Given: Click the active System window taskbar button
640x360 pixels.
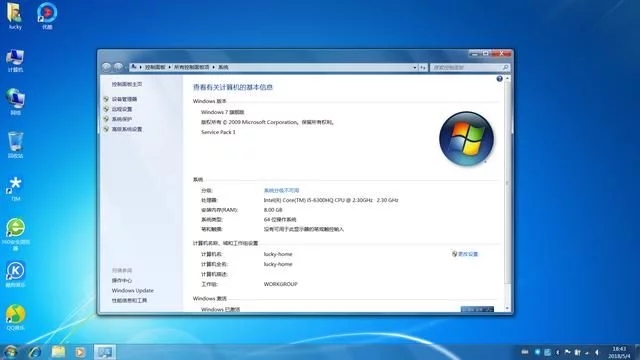Looking at the screenshot, I should (x=104, y=352).
